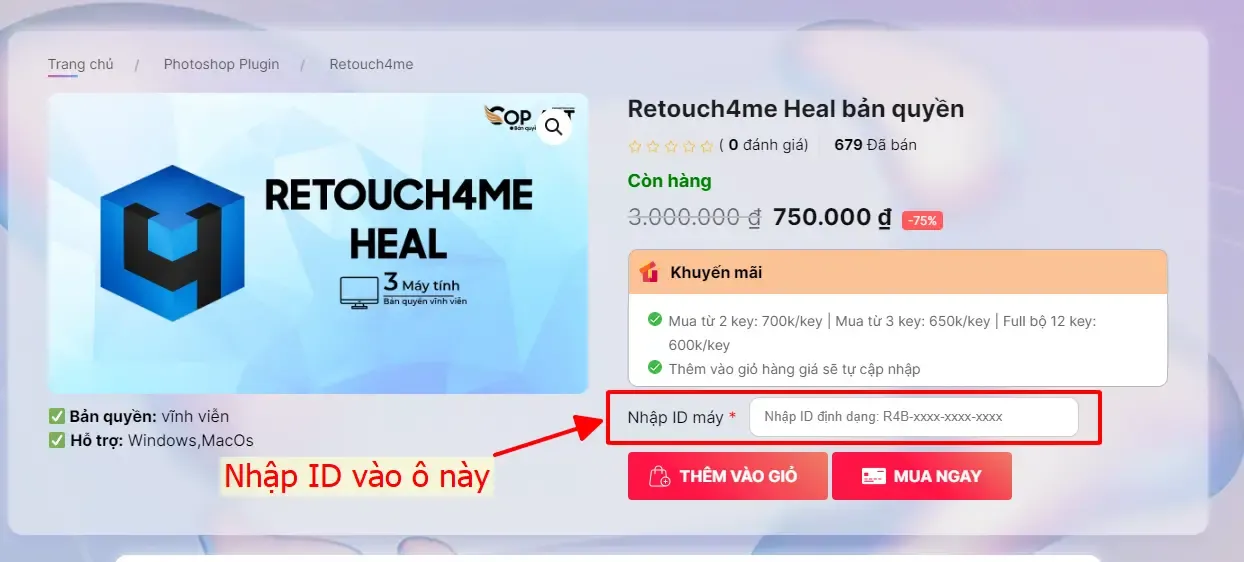Click the green checkmark beside Hỗ trợ

(x=57, y=440)
